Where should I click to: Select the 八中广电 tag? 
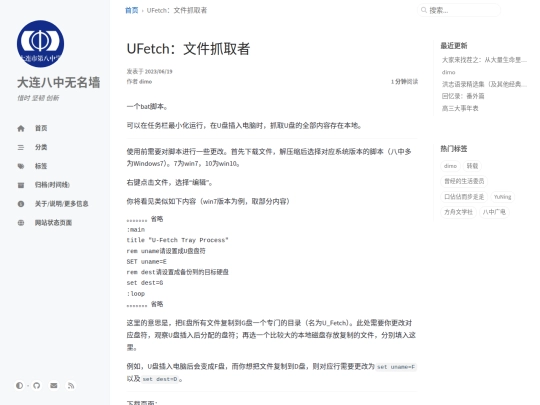coord(494,212)
